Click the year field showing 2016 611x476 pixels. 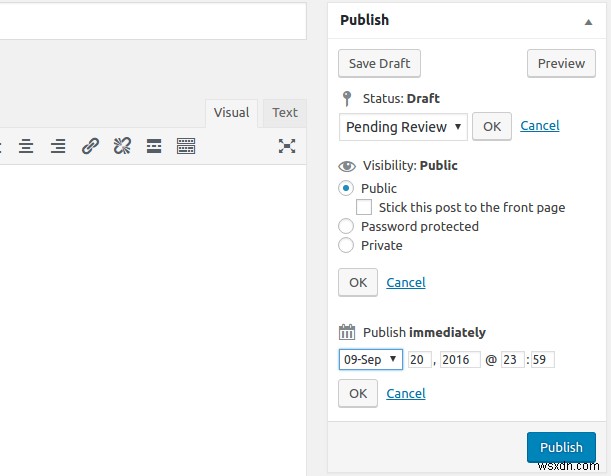tap(460, 359)
